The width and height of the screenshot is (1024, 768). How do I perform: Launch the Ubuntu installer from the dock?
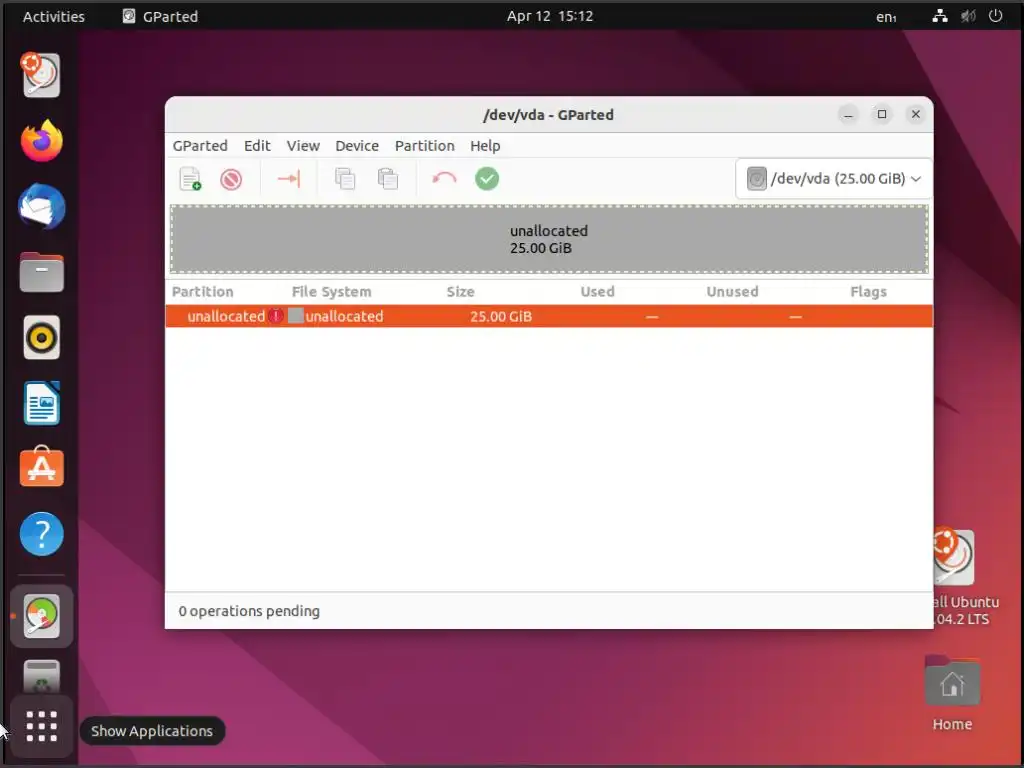coord(41,75)
